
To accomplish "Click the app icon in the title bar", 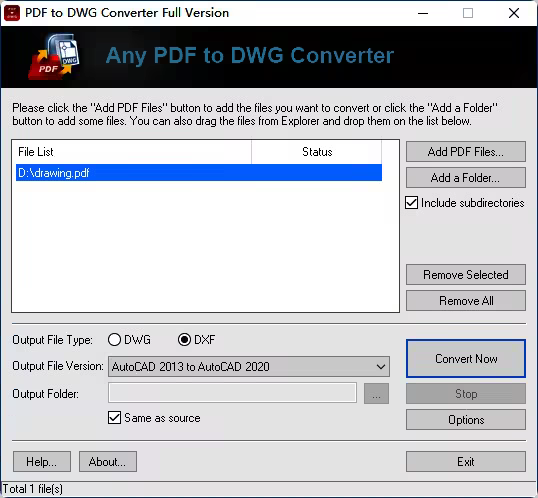I will pos(12,13).
